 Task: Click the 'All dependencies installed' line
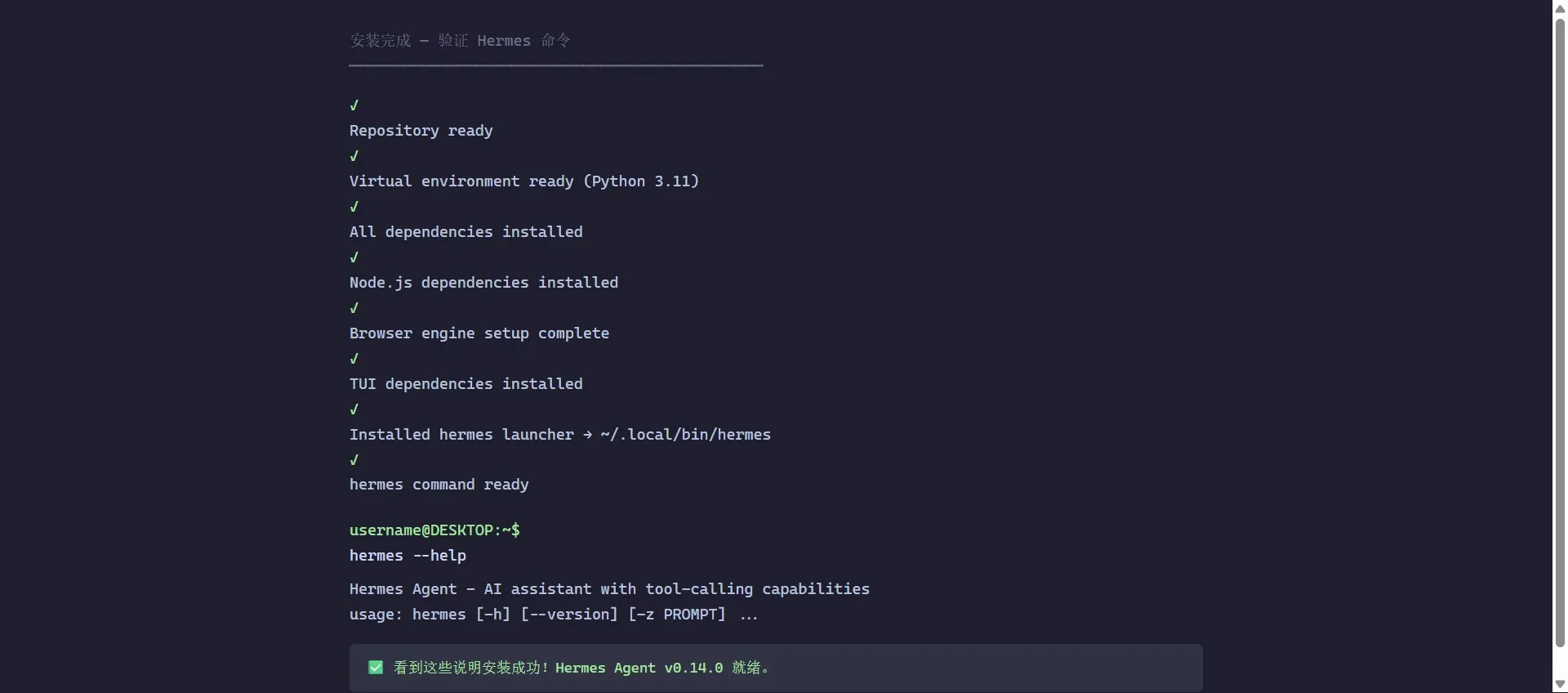click(x=465, y=232)
